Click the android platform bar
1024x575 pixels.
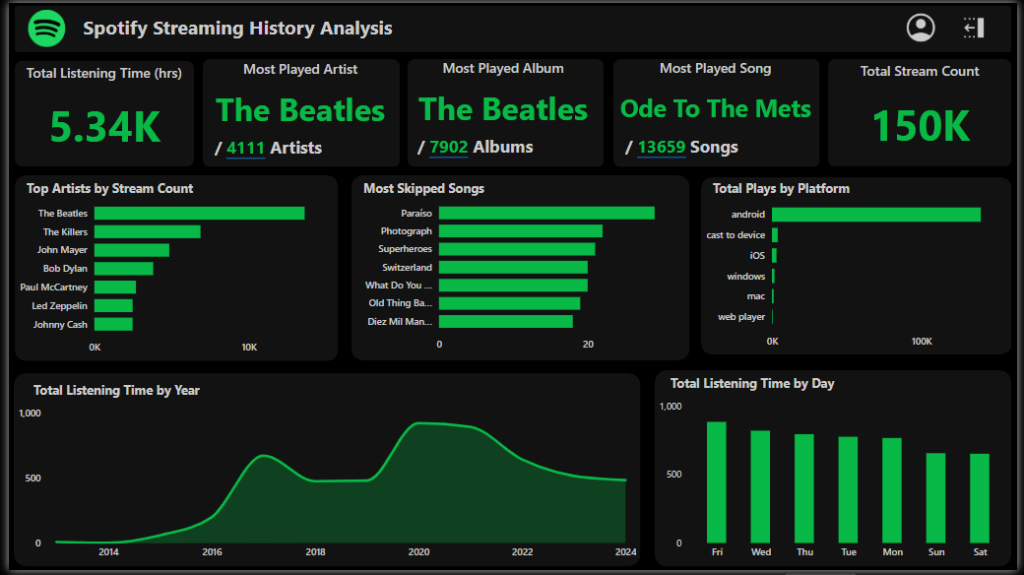(x=876, y=214)
